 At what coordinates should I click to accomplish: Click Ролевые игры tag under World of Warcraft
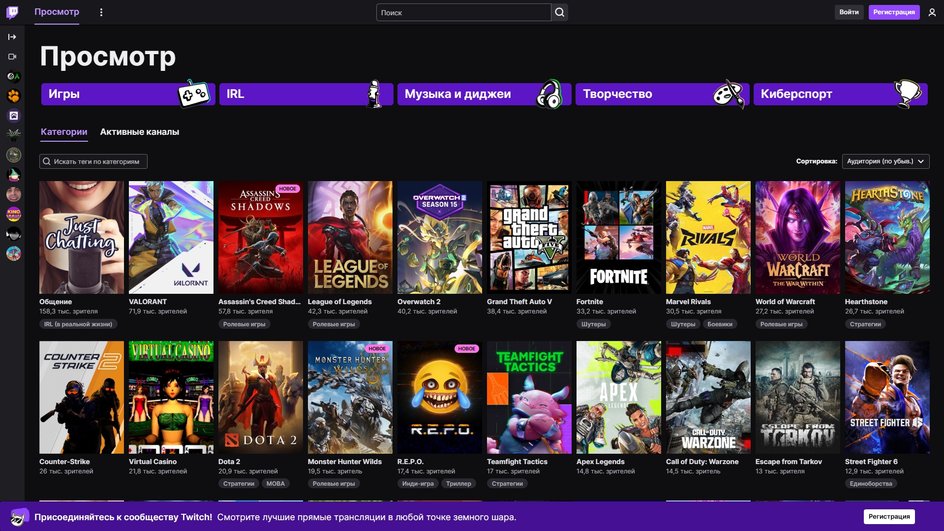[x=781, y=324]
